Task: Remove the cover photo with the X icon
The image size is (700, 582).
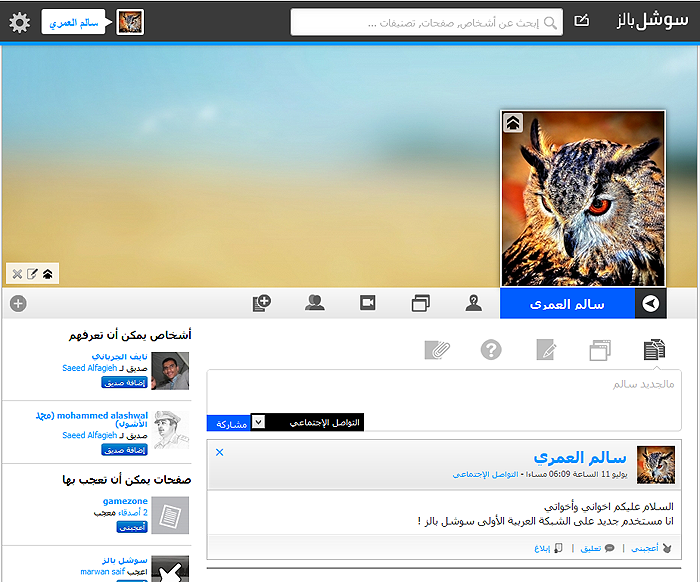Action: 17,274
